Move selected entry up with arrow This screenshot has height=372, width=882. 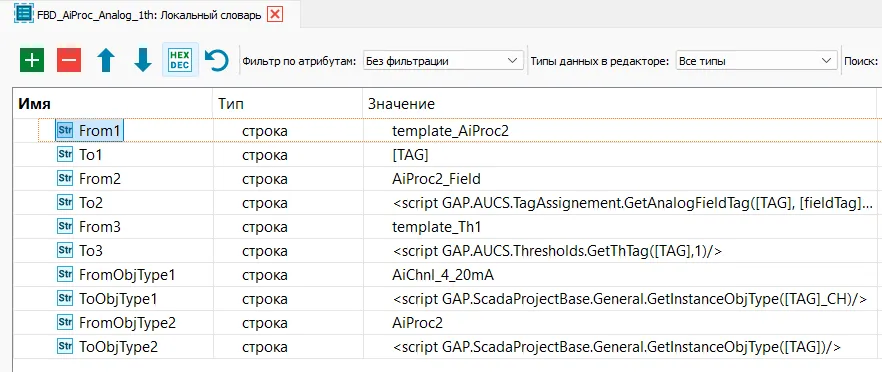click(106, 60)
